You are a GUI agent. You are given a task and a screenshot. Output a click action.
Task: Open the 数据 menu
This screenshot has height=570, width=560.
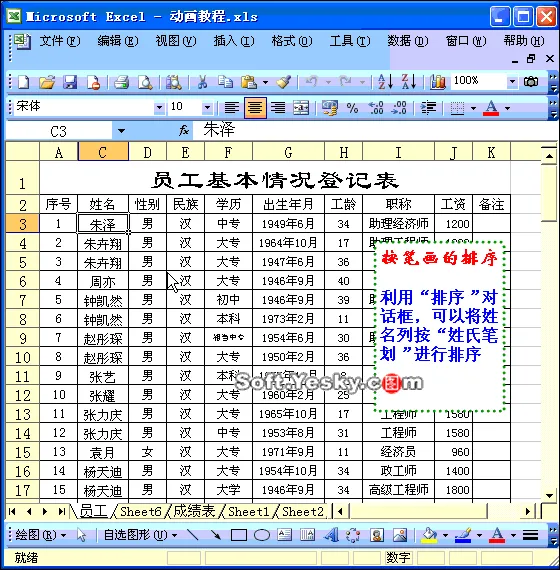(x=408, y=41)
